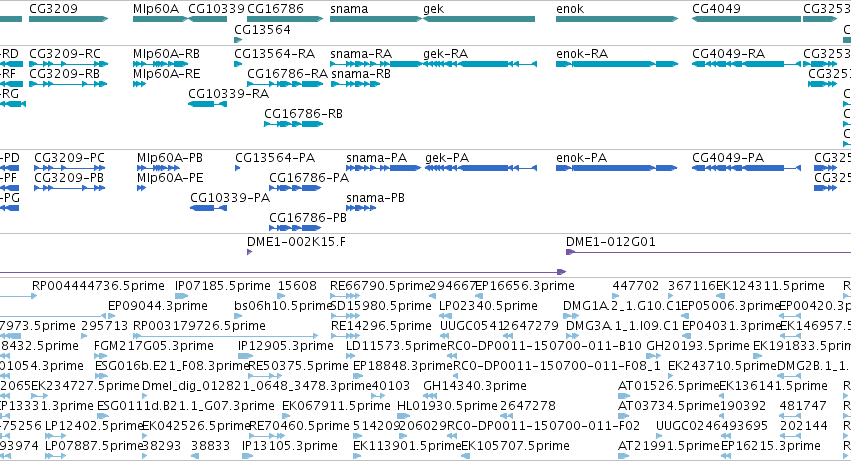Viewport: 851px width, 461px height.
Task: Select protein CG10339-PA
Action: tap(230, 198)
